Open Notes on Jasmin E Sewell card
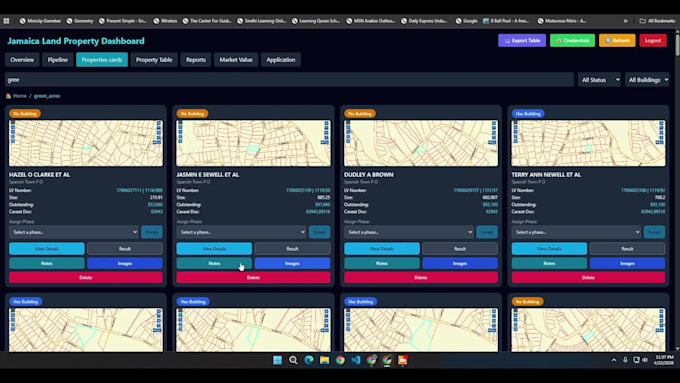The height and width of the screenshot is (383, 680). coord(214,263)
